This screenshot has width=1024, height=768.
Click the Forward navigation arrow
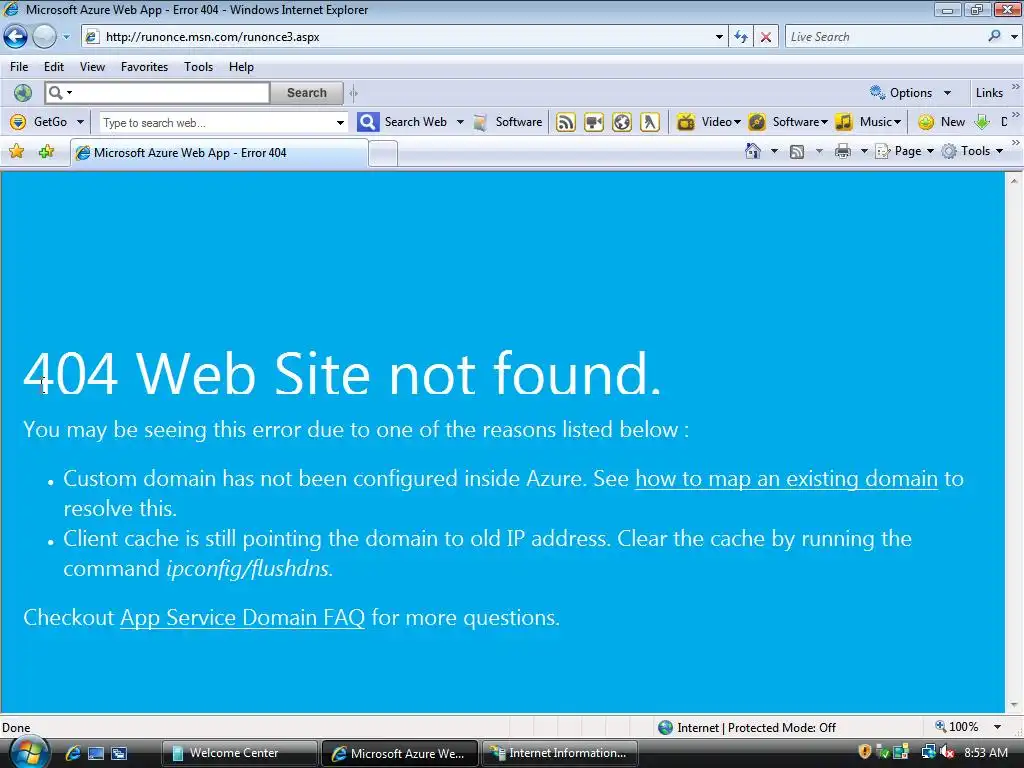coord(44,37)
